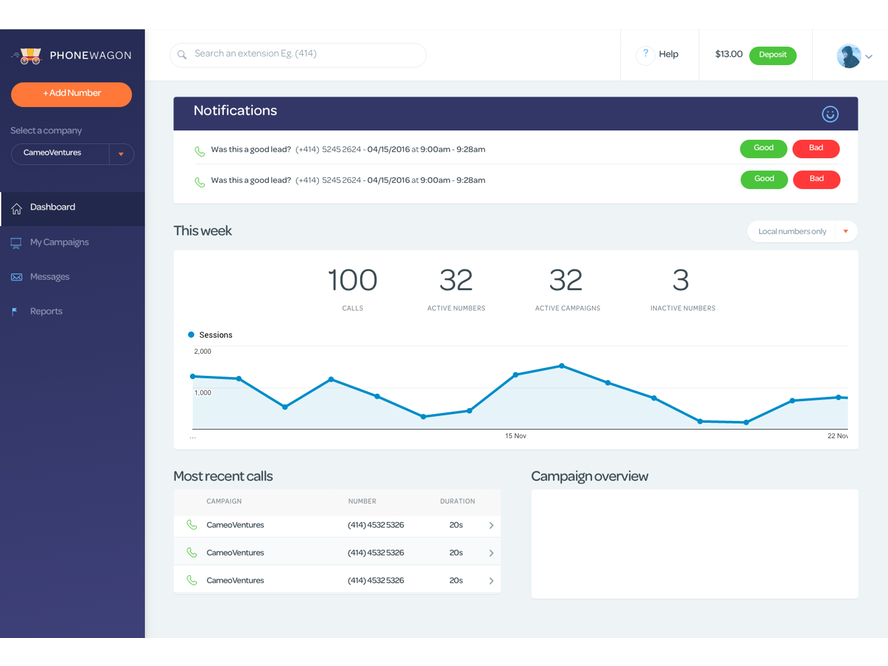
Task: Click the 100 calls count
Action: pos(352,280)
